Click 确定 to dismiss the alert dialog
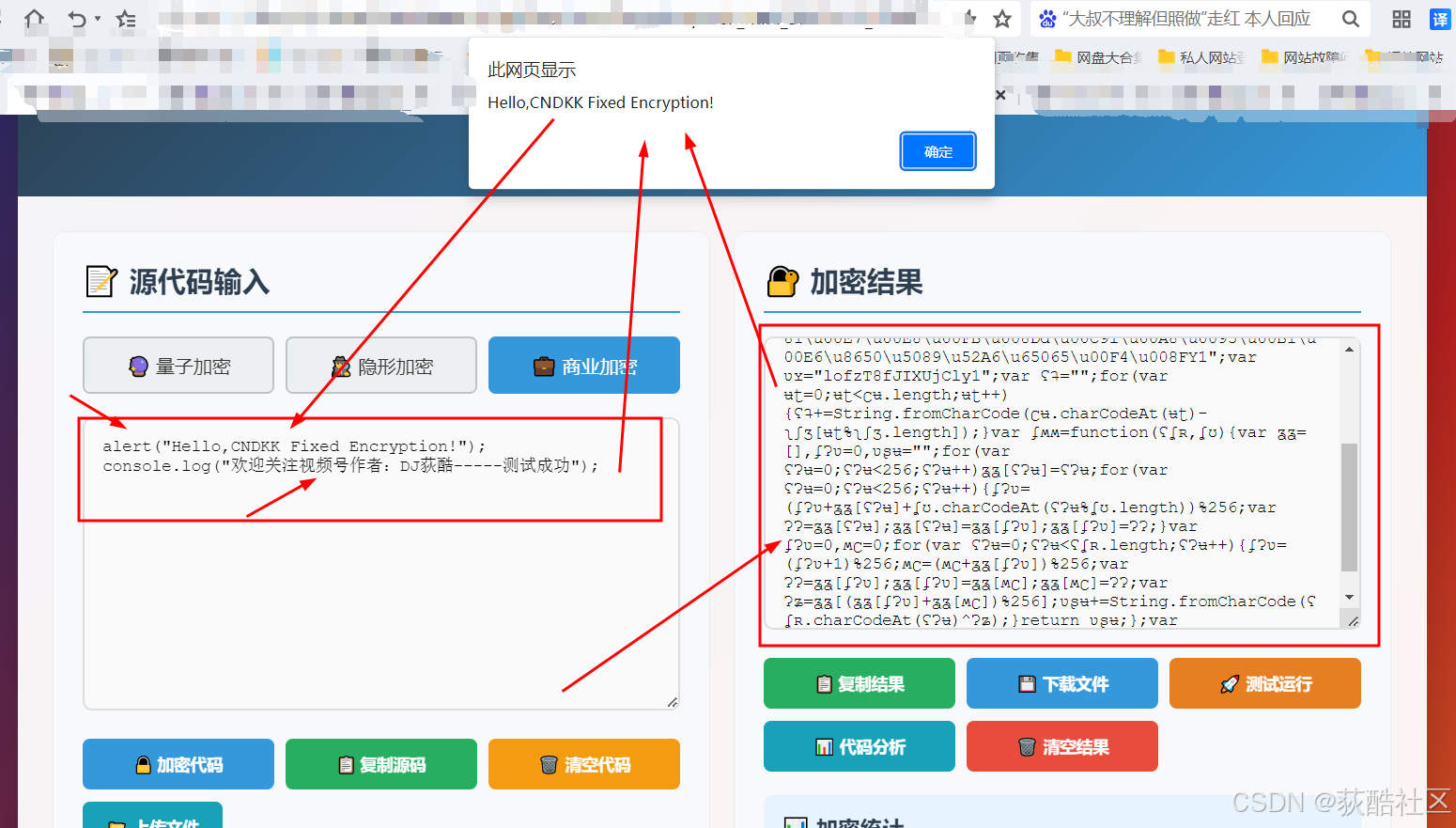1456x828 pixels. pyautogui.click(x=937, y=150)
